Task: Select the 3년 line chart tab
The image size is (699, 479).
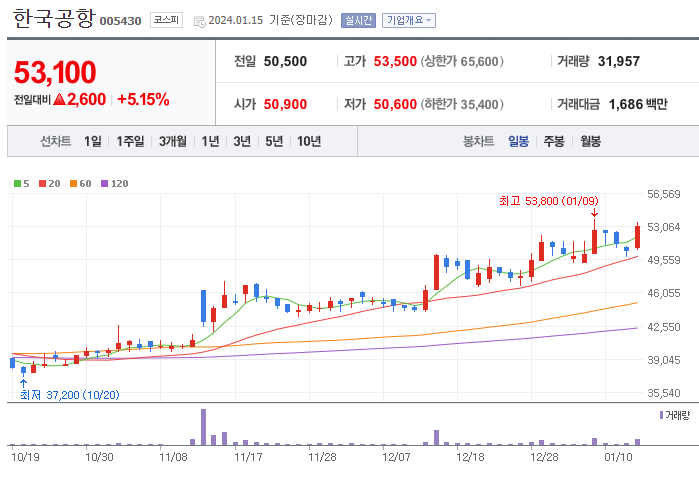Action: [242, 141]
